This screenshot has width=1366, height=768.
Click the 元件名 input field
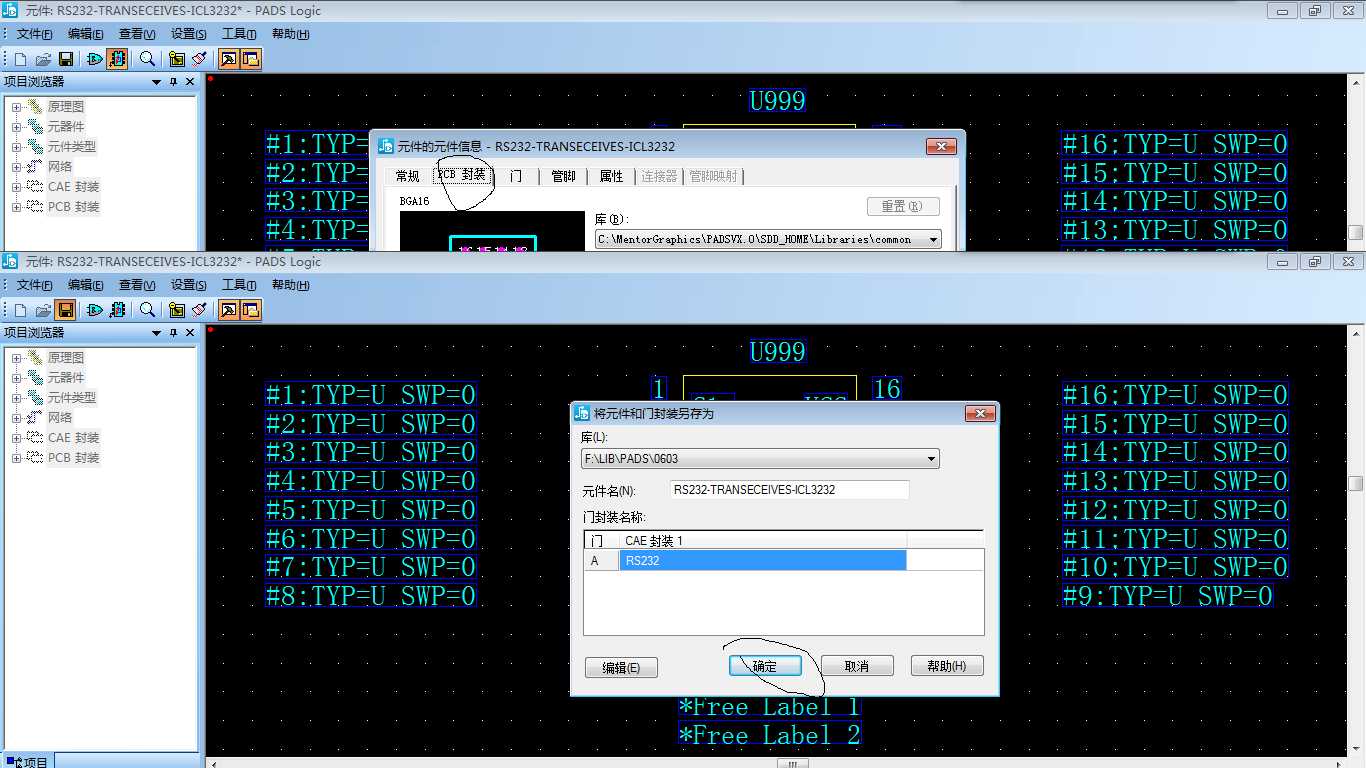[790, 490]
